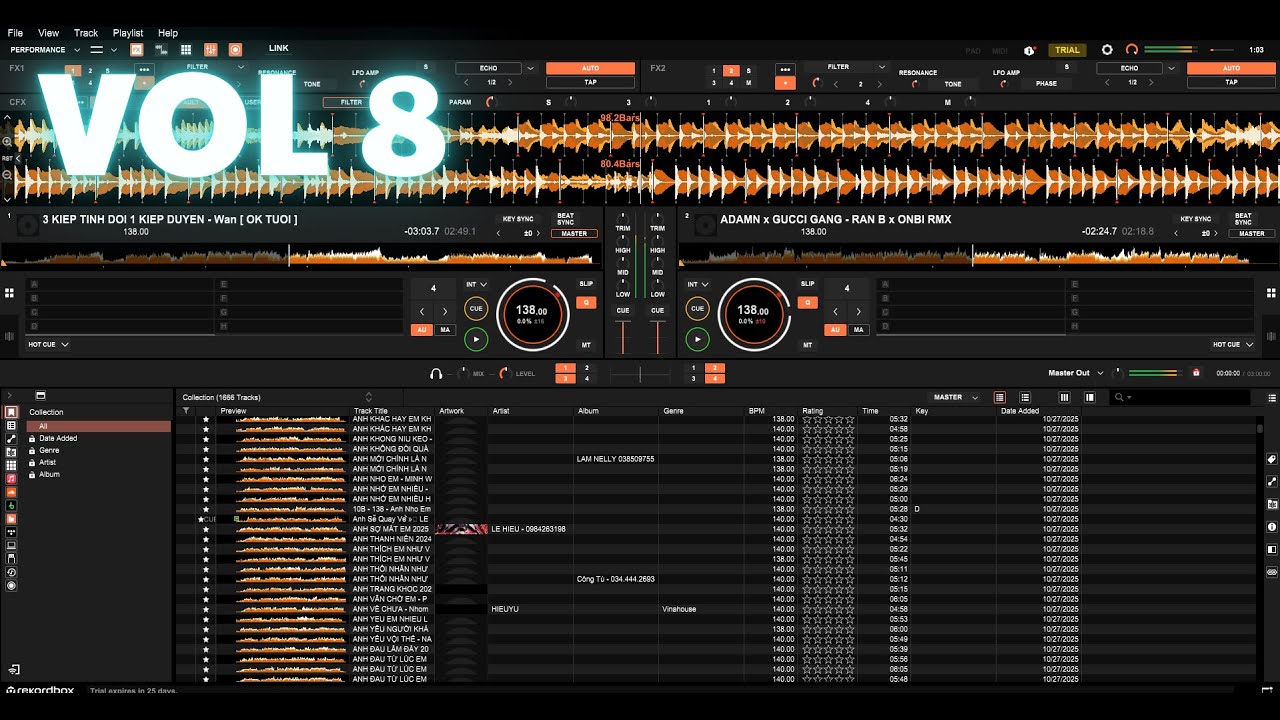Click FX2 TAP button
The height and width of the screenshot is (720, 1280).
pyautogui.click(x=1231, y=82)
